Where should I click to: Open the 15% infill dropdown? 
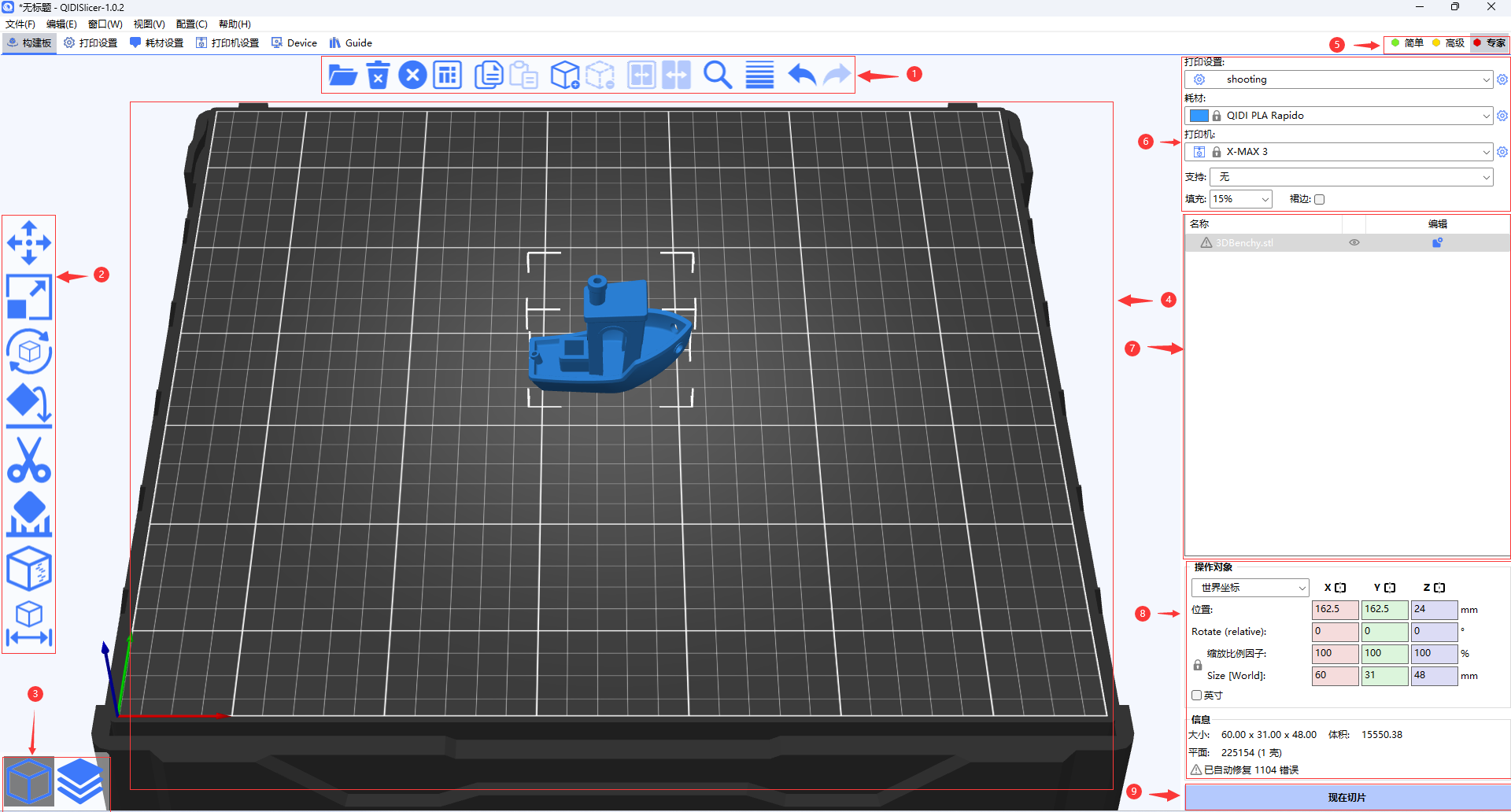(x=1240, y=199)
